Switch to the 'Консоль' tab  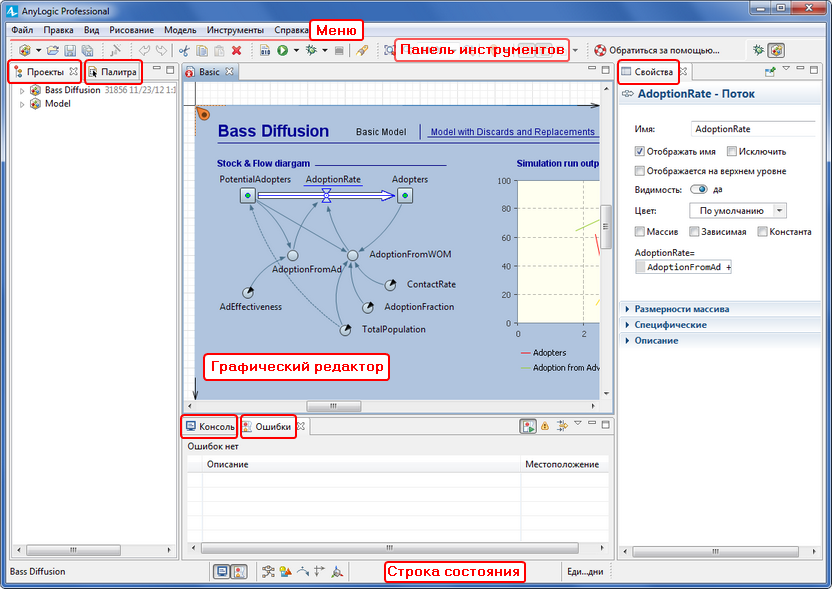[x=210, y=426]
